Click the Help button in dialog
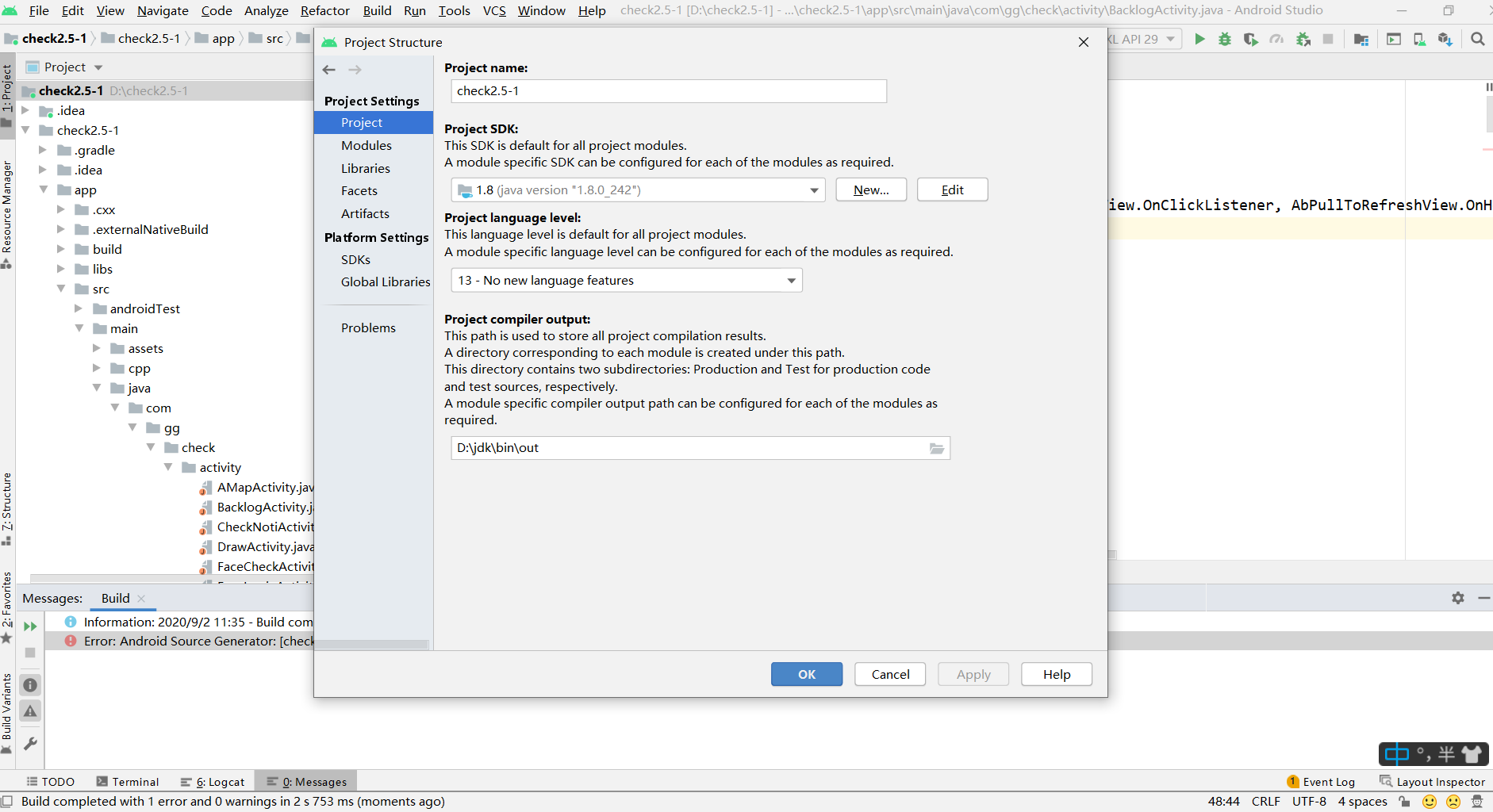 point(1057,674)
